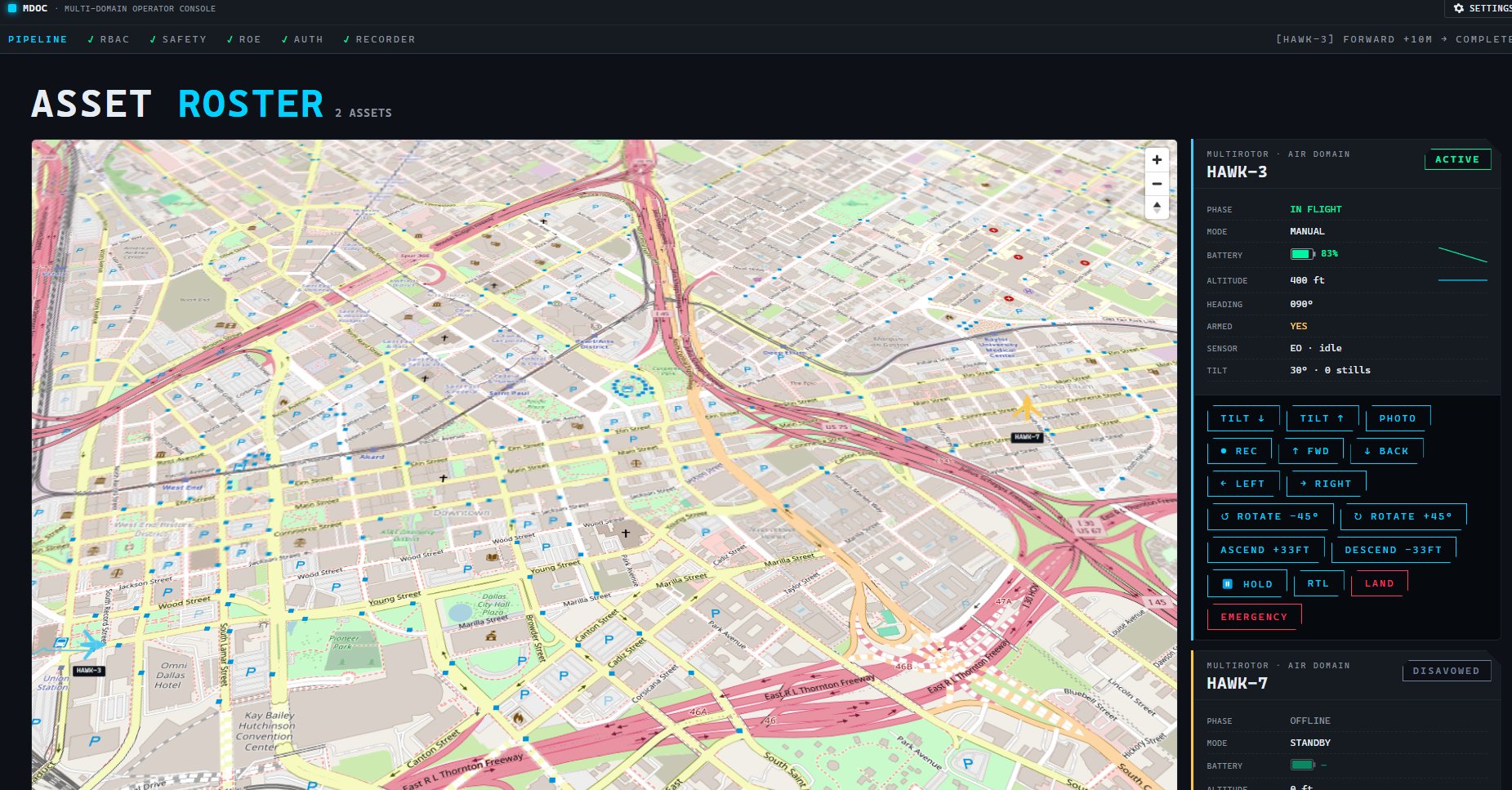Ascend HAWK-3 +33FT
Viewport: 1512px width, 790px height.
(1265, 550)
